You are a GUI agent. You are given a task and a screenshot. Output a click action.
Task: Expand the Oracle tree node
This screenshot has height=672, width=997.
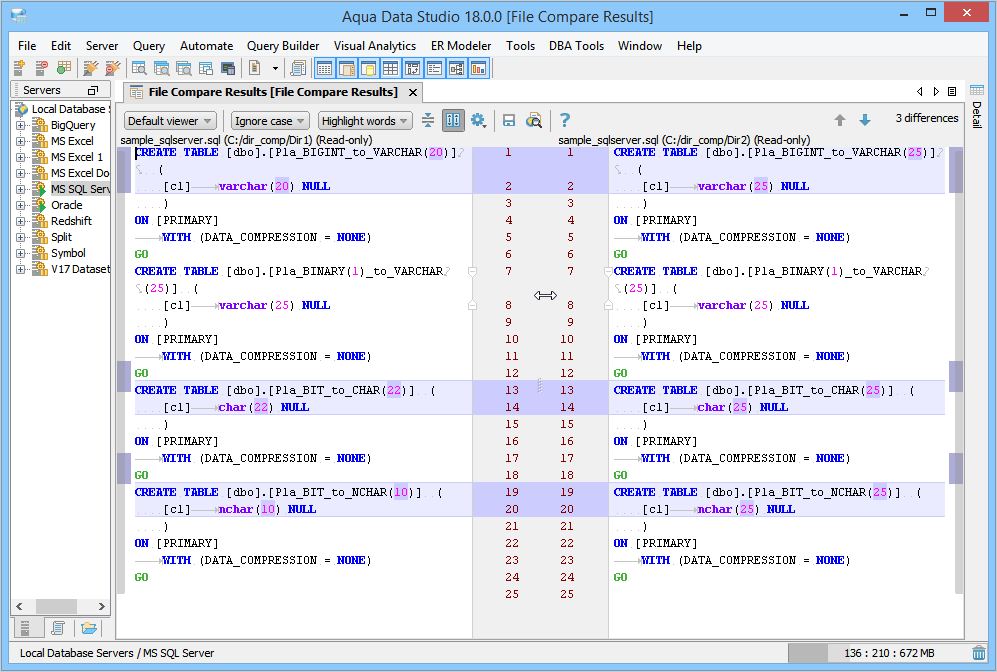[x=20, y=205]
